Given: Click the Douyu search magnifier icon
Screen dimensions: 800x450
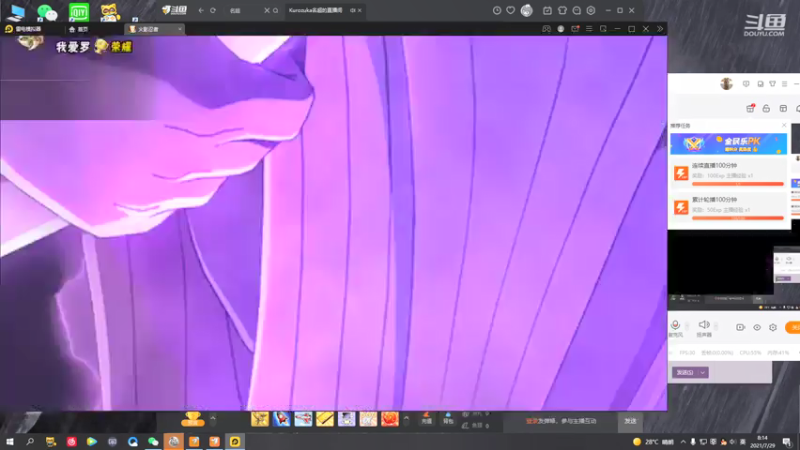Looking at the screenshot, I should [276, 10].
